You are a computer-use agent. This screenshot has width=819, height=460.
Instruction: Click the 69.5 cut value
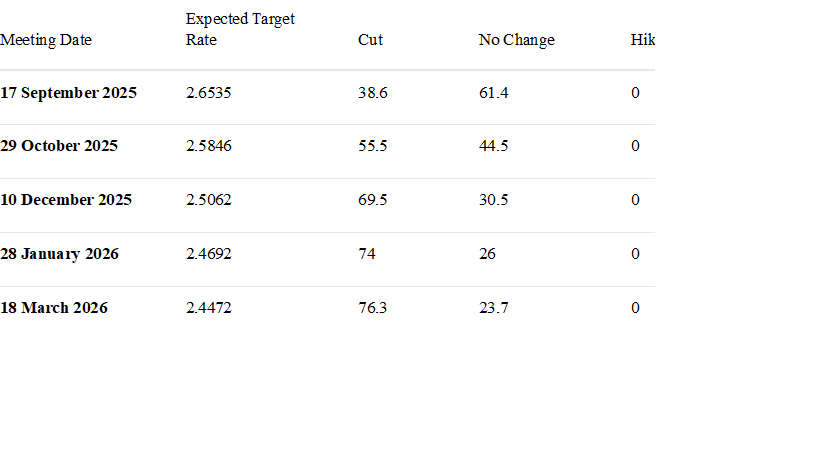pos(372,200)
